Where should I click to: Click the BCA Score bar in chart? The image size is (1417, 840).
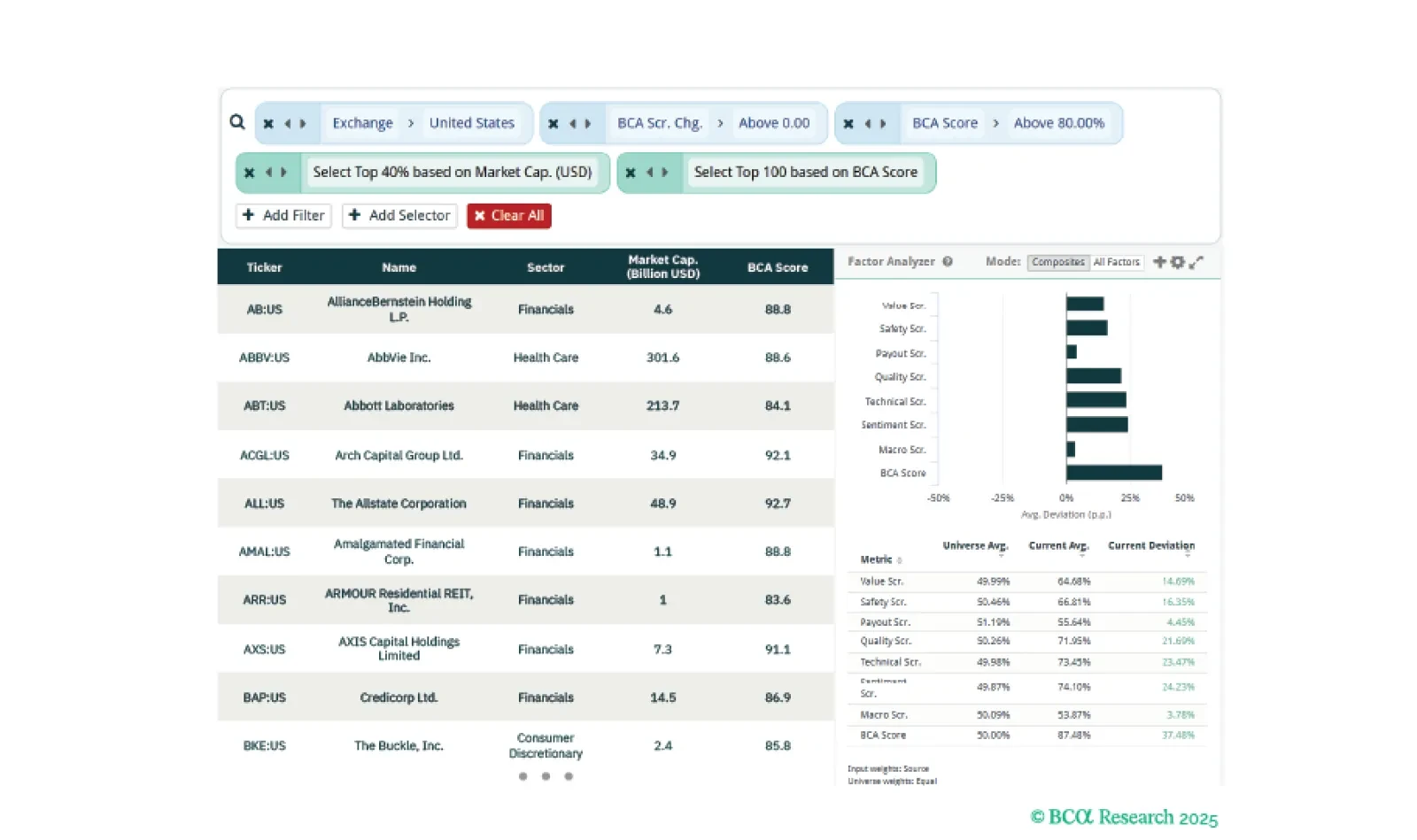point(1113,473)
